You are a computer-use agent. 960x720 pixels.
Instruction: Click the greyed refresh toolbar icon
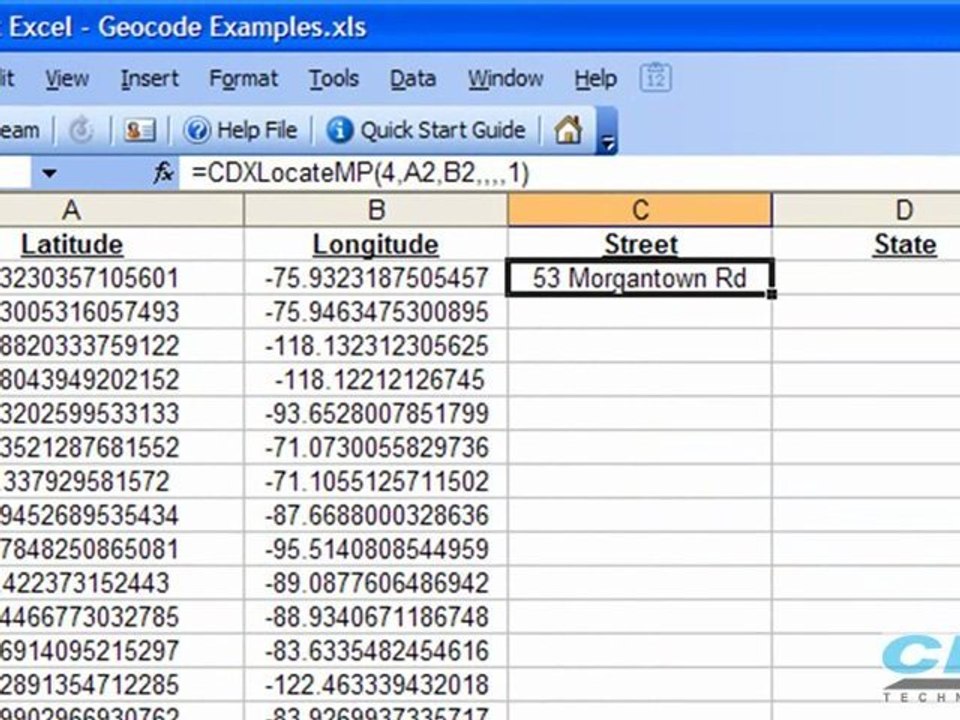[81, 130]
